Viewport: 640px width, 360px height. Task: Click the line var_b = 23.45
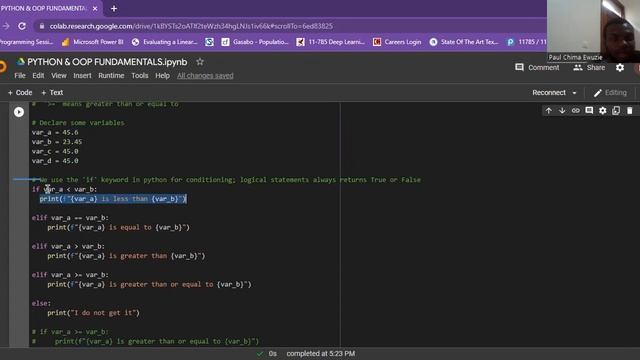point(57,142)
